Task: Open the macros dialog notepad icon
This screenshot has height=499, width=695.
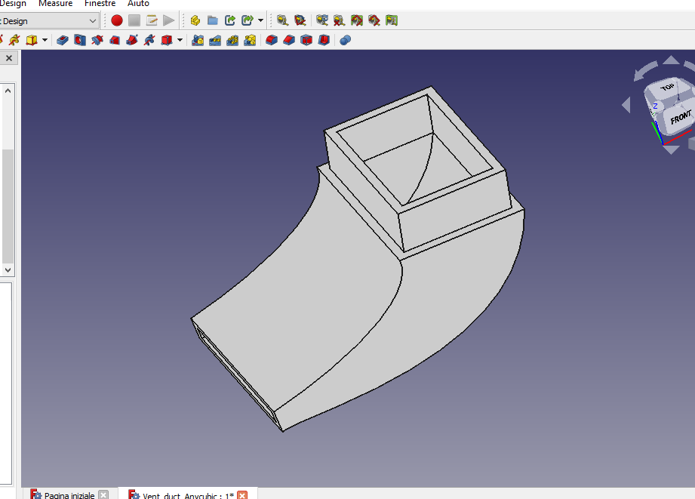Action: [x=152, y=20]
